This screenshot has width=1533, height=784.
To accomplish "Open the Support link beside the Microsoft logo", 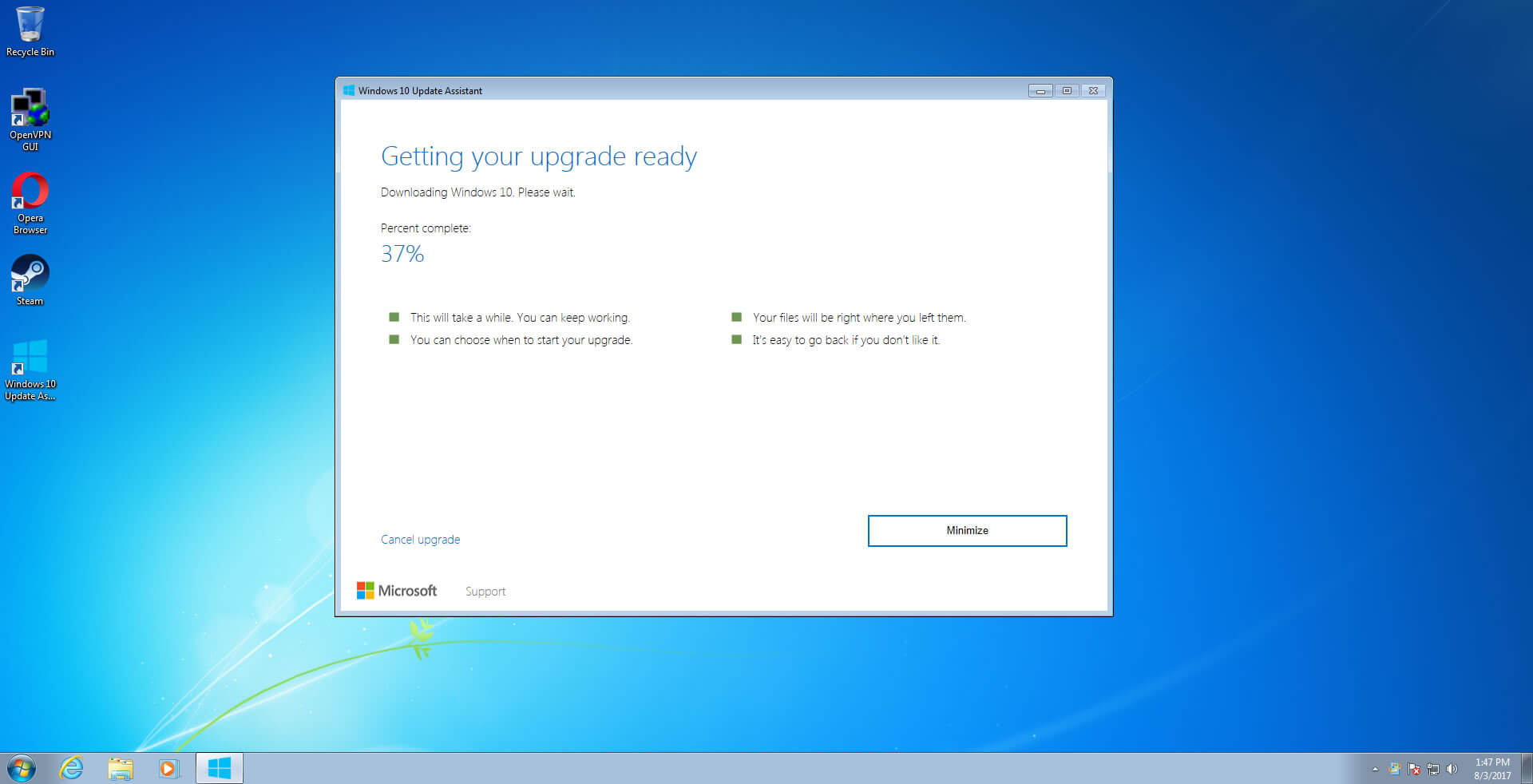I will pyautogui.click(x=485, y=592).
